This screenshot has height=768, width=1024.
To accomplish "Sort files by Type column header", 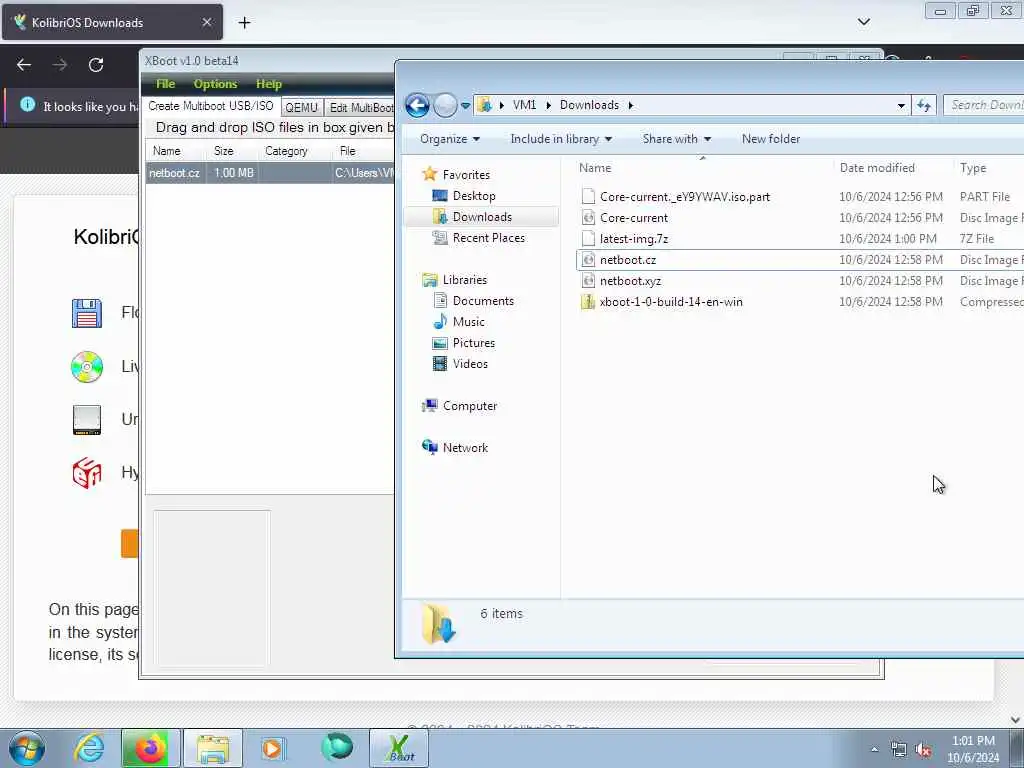I will [989, 168].
